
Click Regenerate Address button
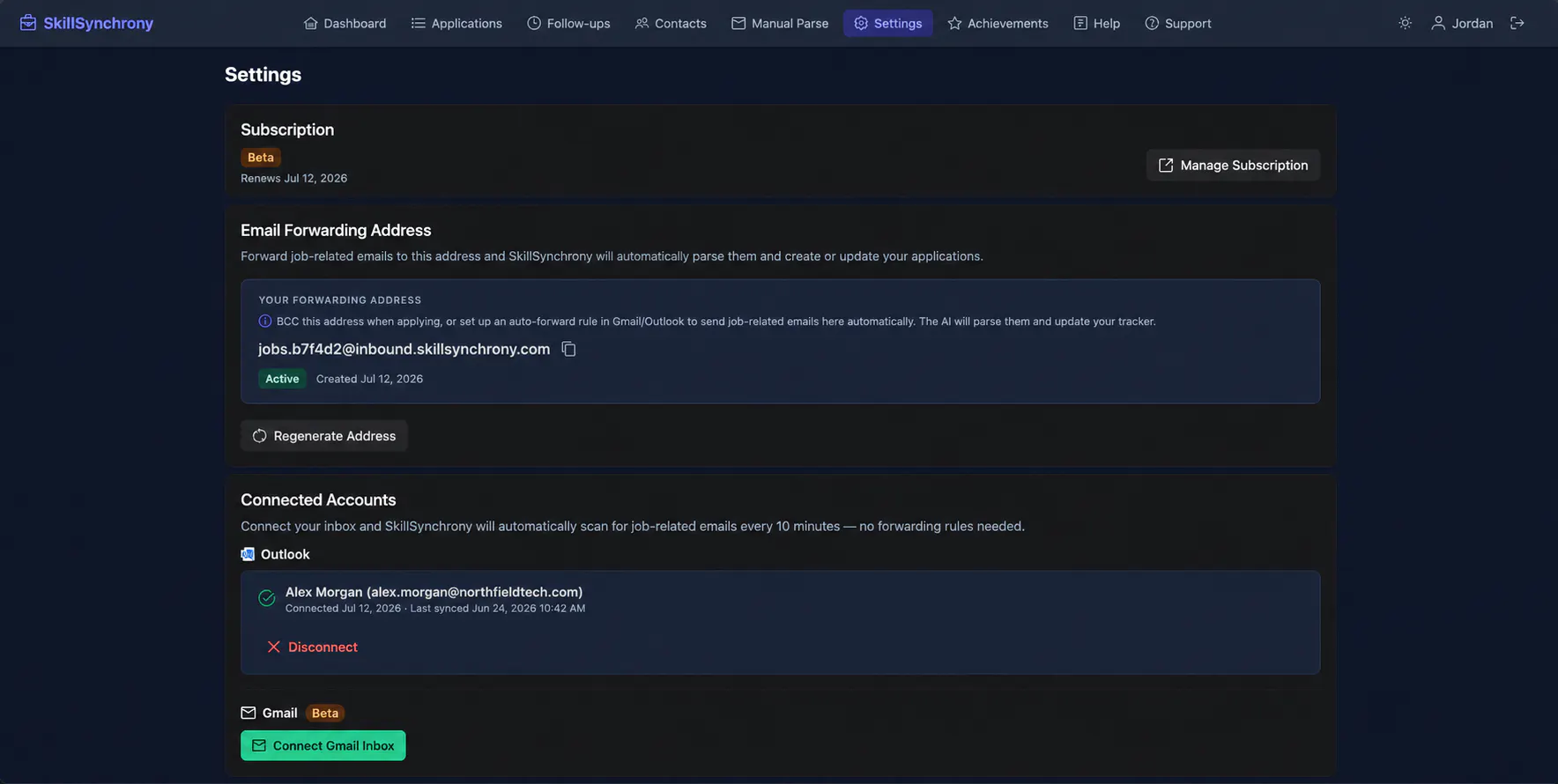pos(324,436)
